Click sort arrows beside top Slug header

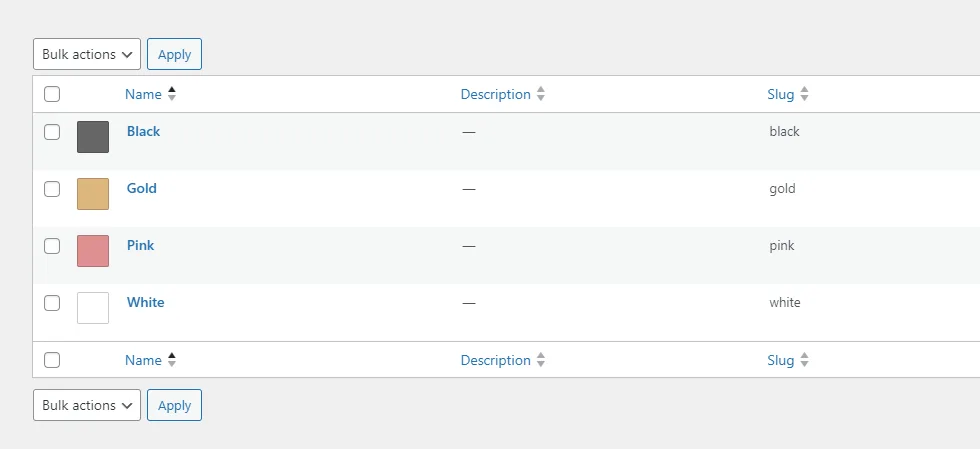[x=804, y=94]
